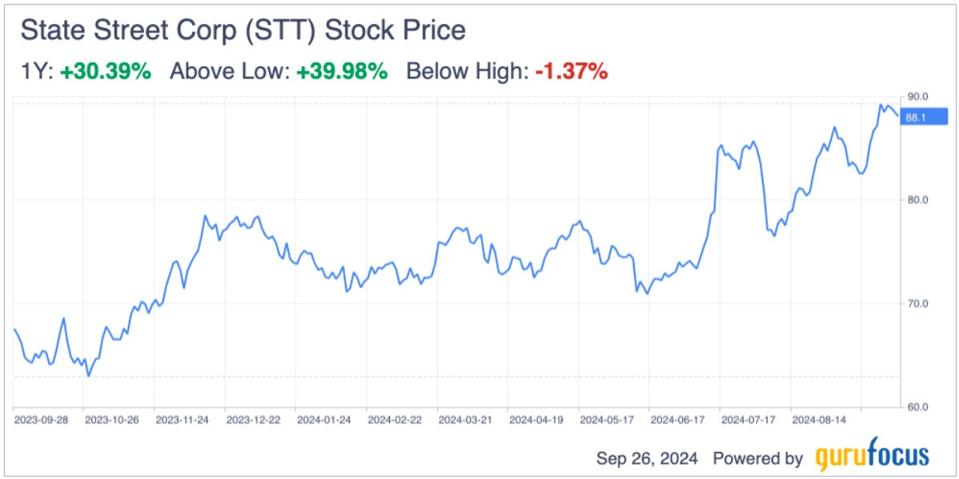The image size is (959, 479).
Task: Click the 2023-10-26 date axis label
Action: coord(112,419)
